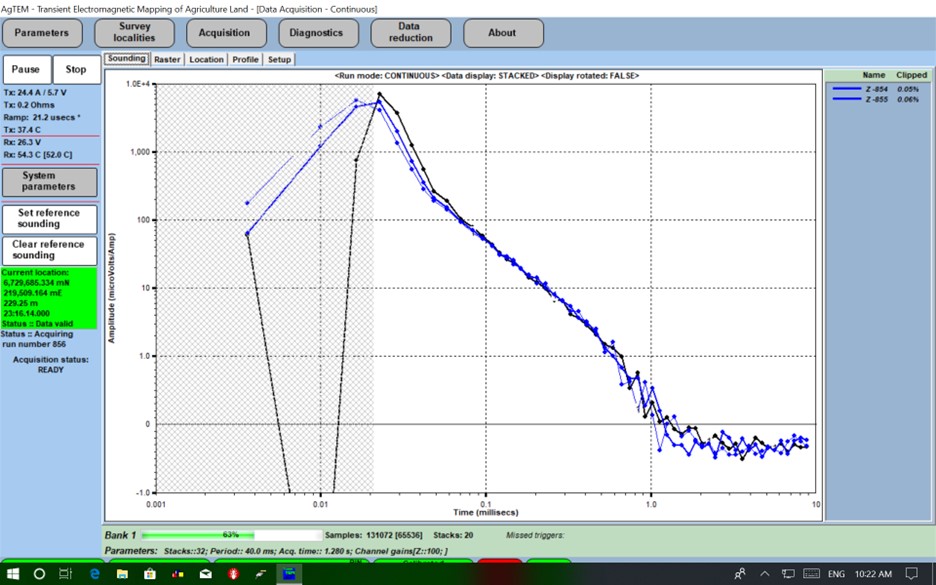Click the blue line swatch for Z-855
This screenshot has width=936, height=585.
click(x=846, y=100)
